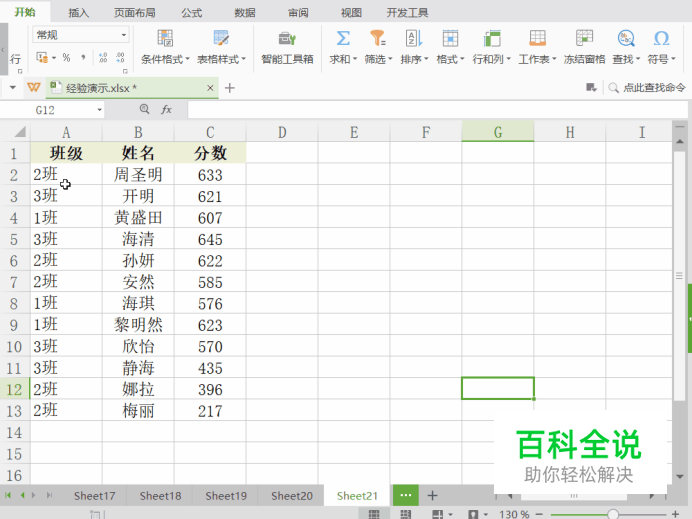692x519 pixels.
Task: Switch to the 公式 ribbon tab
Action: coord(192,12)
